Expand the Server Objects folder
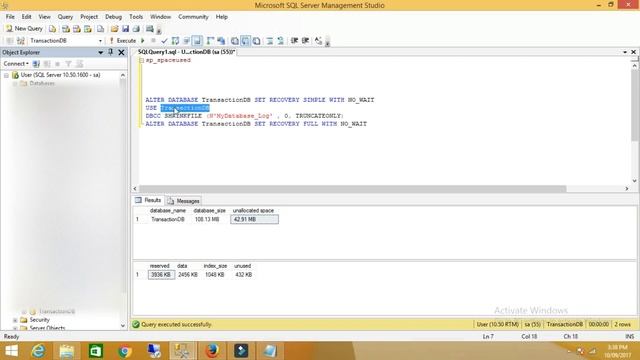 click(x=15, y=328)
